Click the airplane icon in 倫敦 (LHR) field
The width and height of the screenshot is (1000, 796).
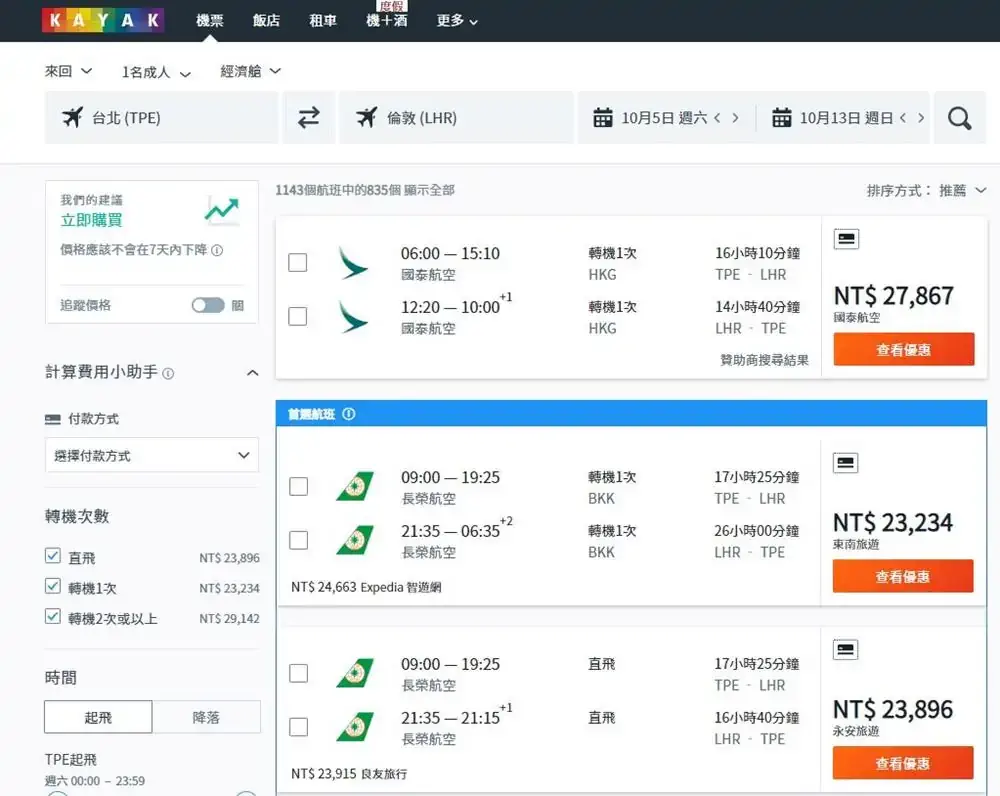pos(367,117)
